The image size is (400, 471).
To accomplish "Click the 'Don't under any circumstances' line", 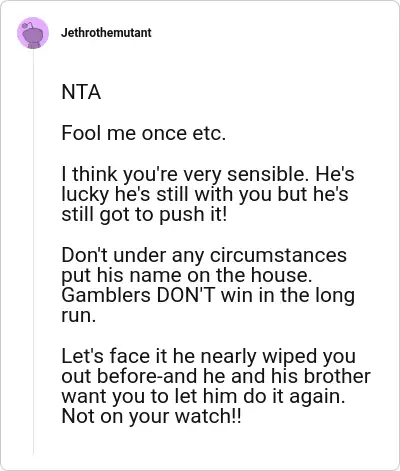I will (x=204, y=255).
